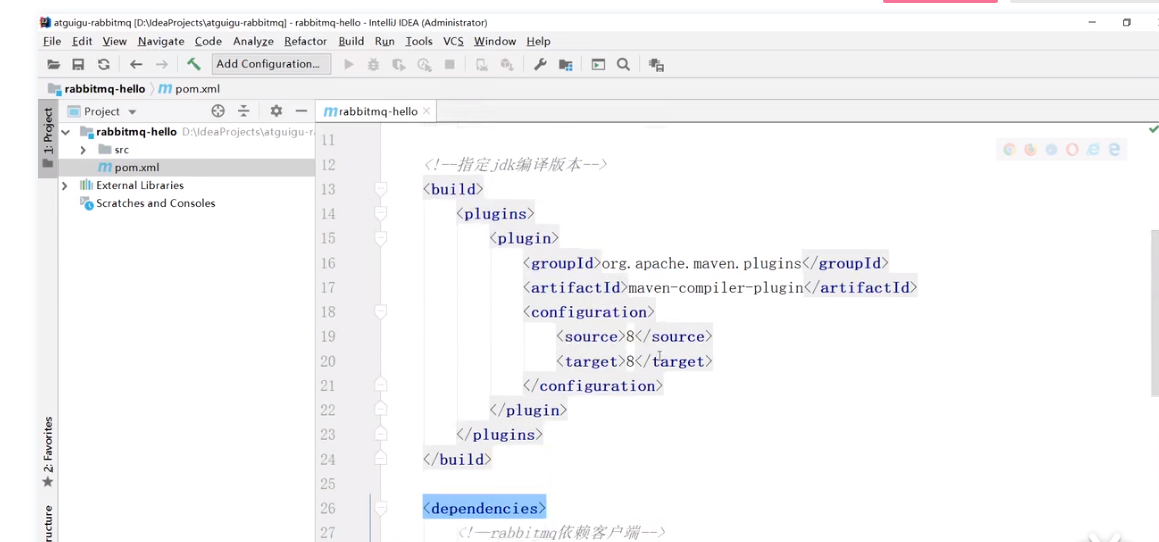This screenshot has height=542, width=1159.
Task: Open the Navigate menu
Action: coord(161,41)
